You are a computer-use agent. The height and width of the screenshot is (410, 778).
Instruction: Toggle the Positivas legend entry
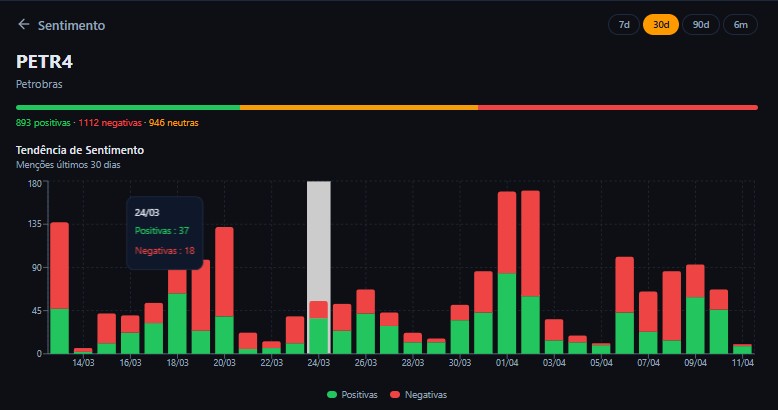coord(355,395)
